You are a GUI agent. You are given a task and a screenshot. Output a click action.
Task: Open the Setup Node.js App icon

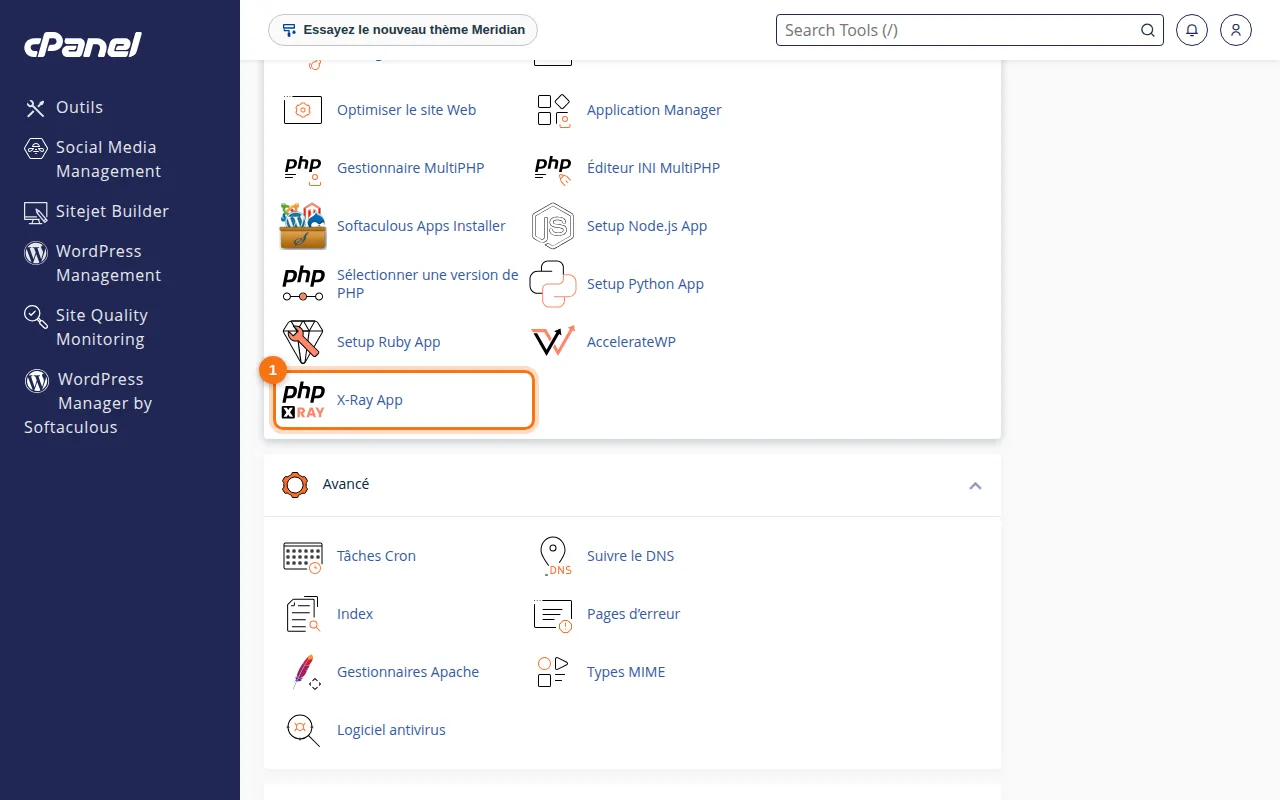click(x=553, y=226)
